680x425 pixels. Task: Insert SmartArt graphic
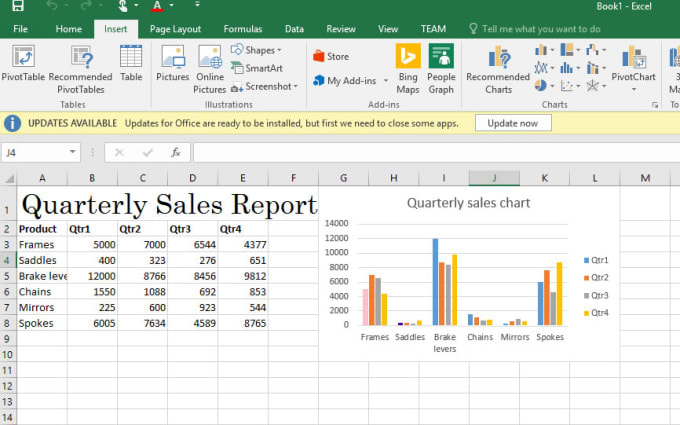coord(257,68)
